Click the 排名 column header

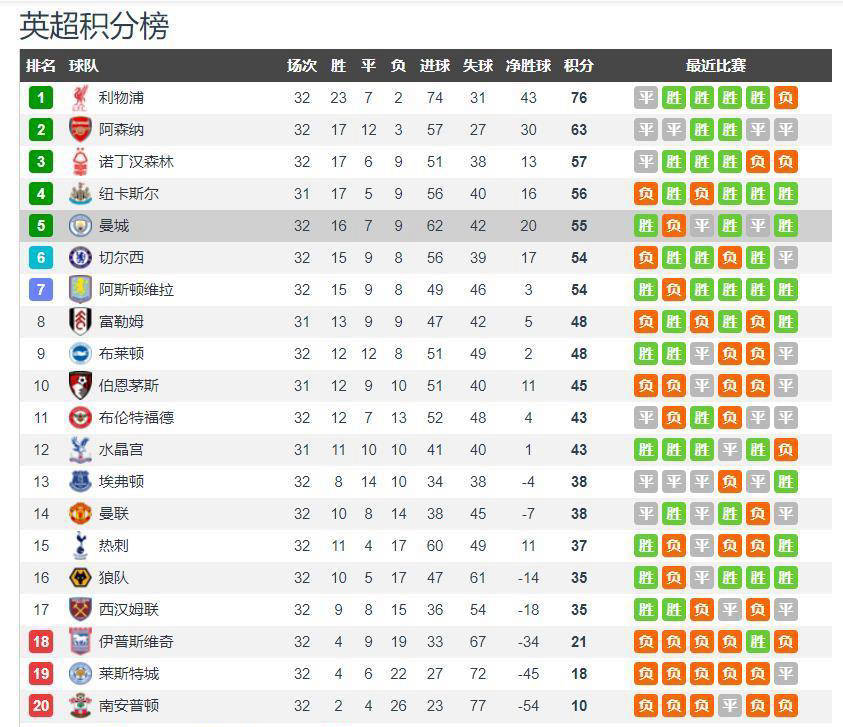pos(41,66)
